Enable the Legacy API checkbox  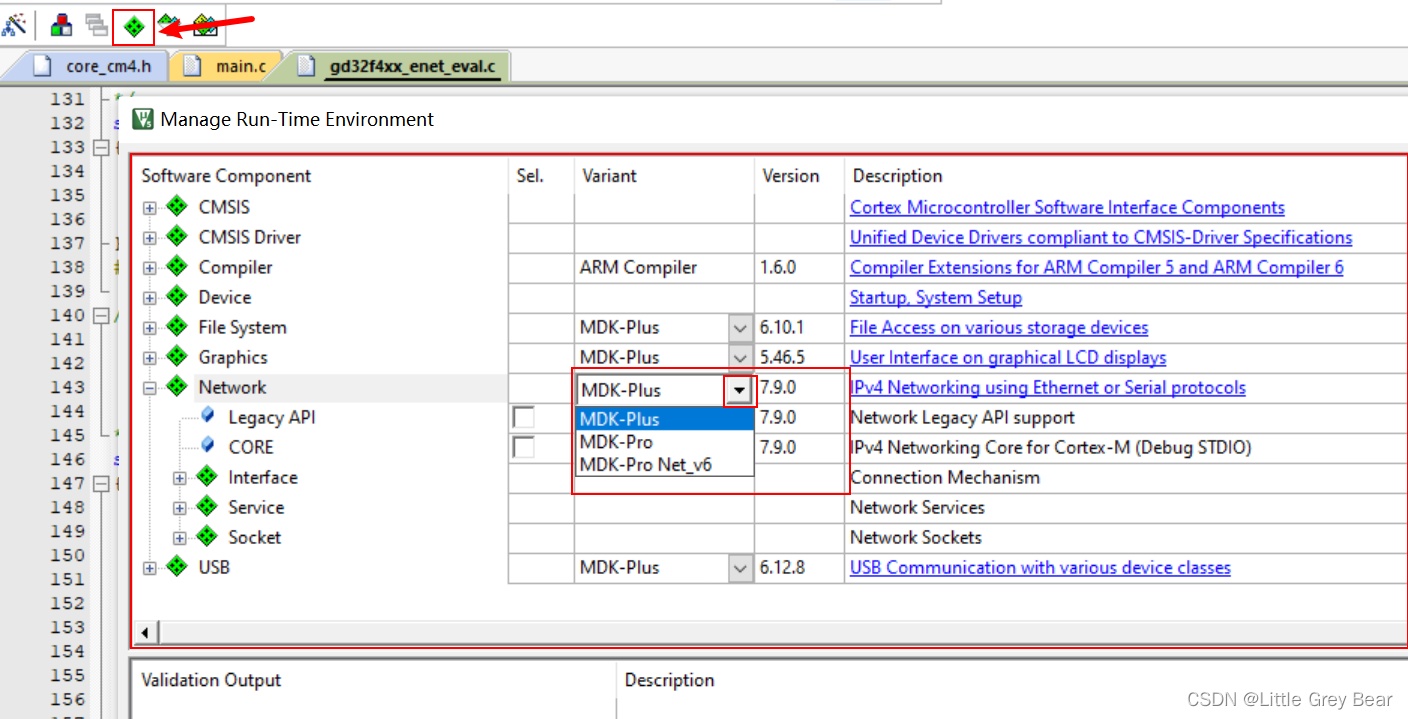(x=523, y=417)
